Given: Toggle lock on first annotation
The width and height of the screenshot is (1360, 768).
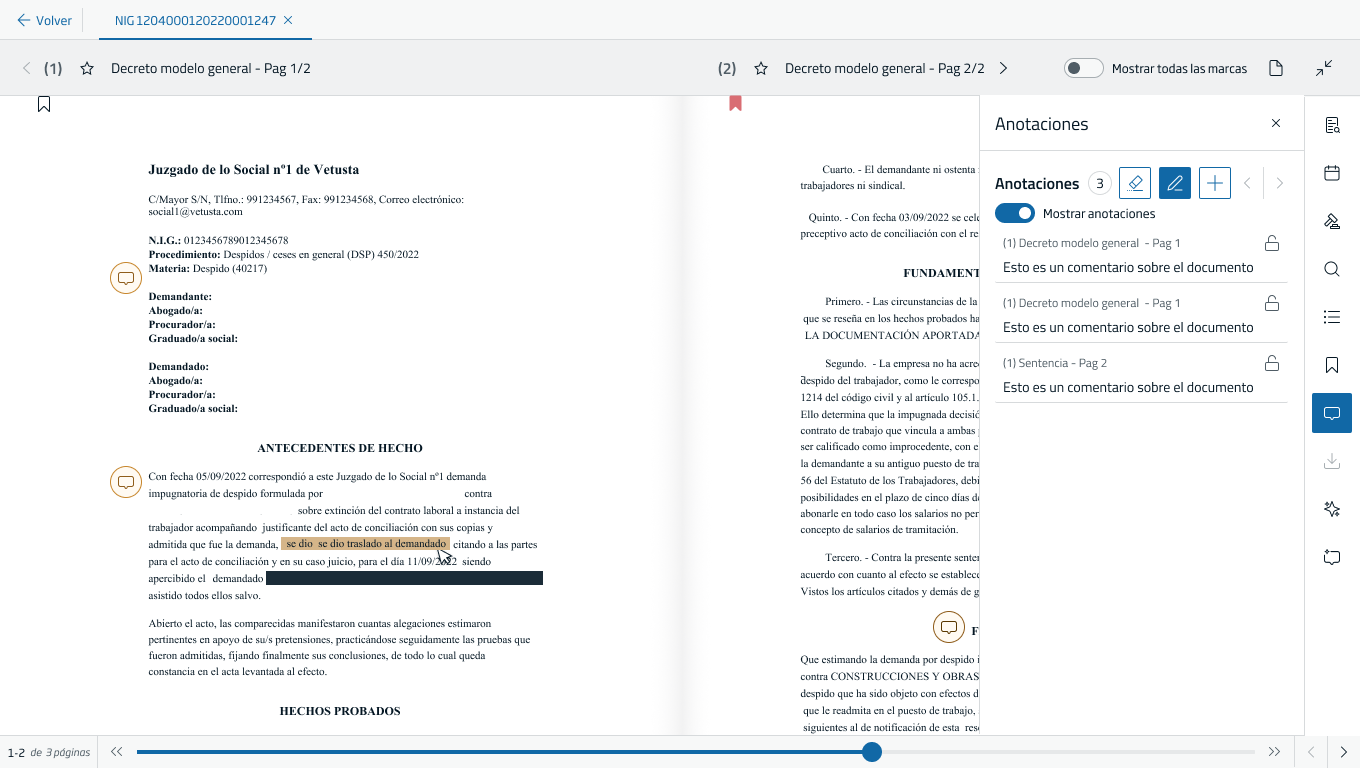Looking at the screenshot, I should [1271, 243].
